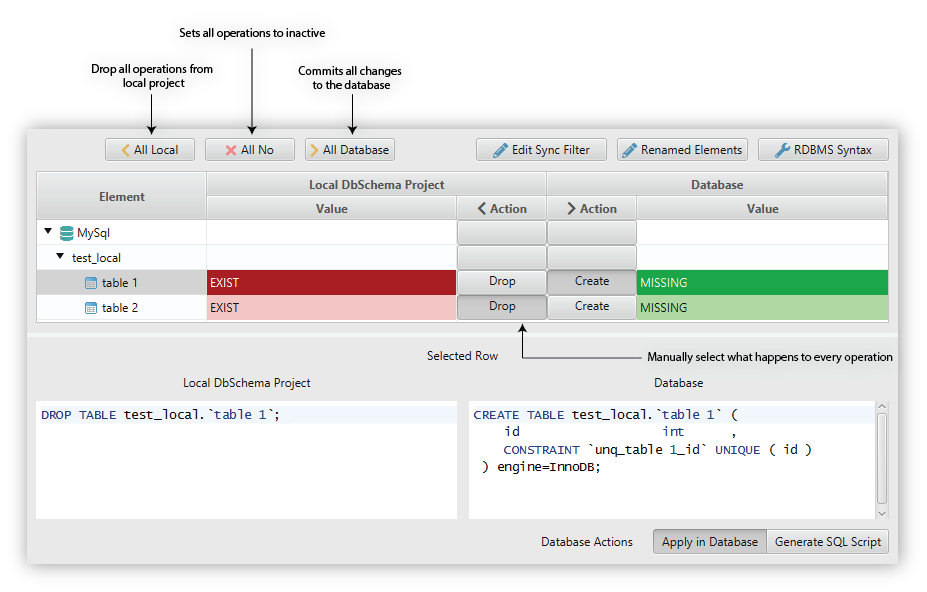
Task: Click the left Action column header
Action: (x=502, y=208)
